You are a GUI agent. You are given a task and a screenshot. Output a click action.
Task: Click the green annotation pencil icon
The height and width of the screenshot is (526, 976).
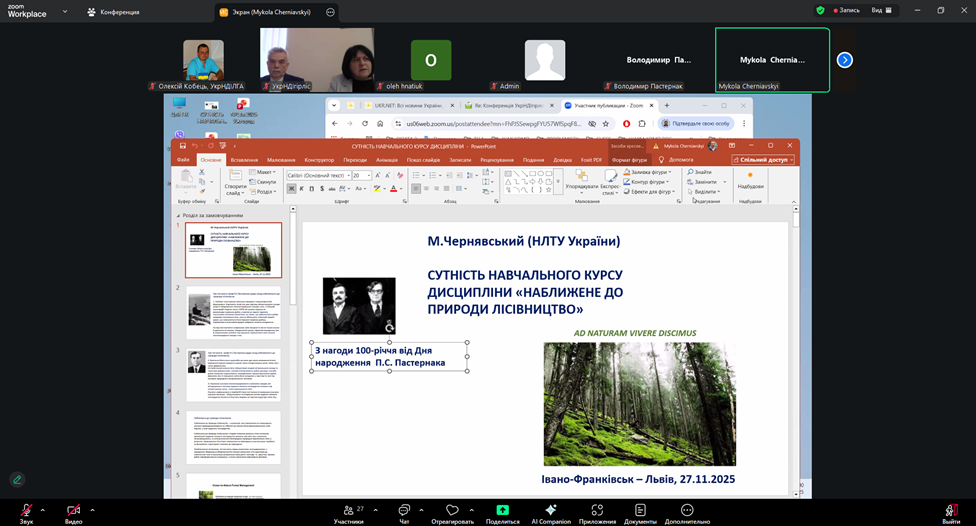click(x=17, y=479)
